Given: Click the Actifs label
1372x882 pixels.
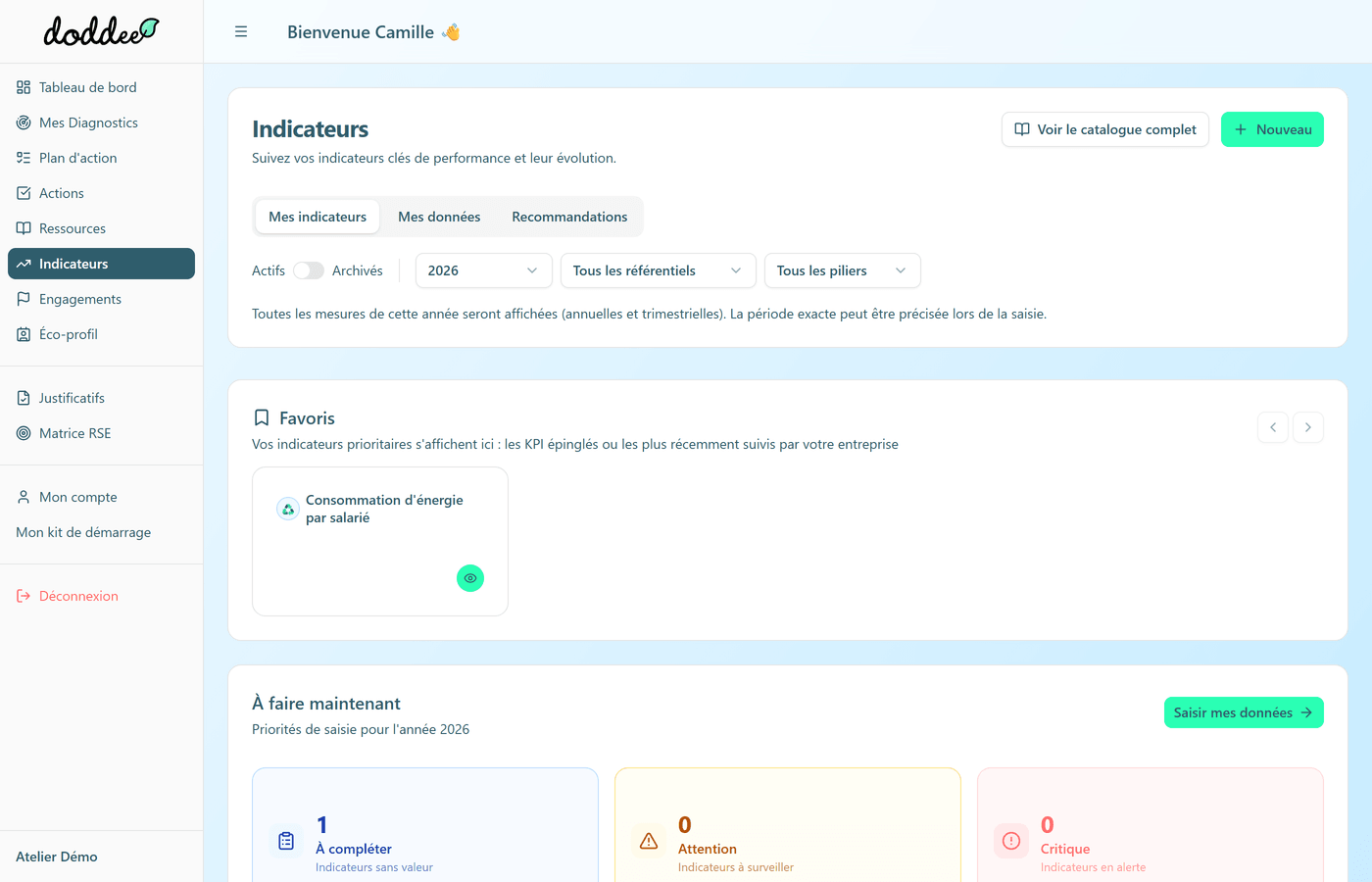Looking at the screenshot, I should click(269, 270).
